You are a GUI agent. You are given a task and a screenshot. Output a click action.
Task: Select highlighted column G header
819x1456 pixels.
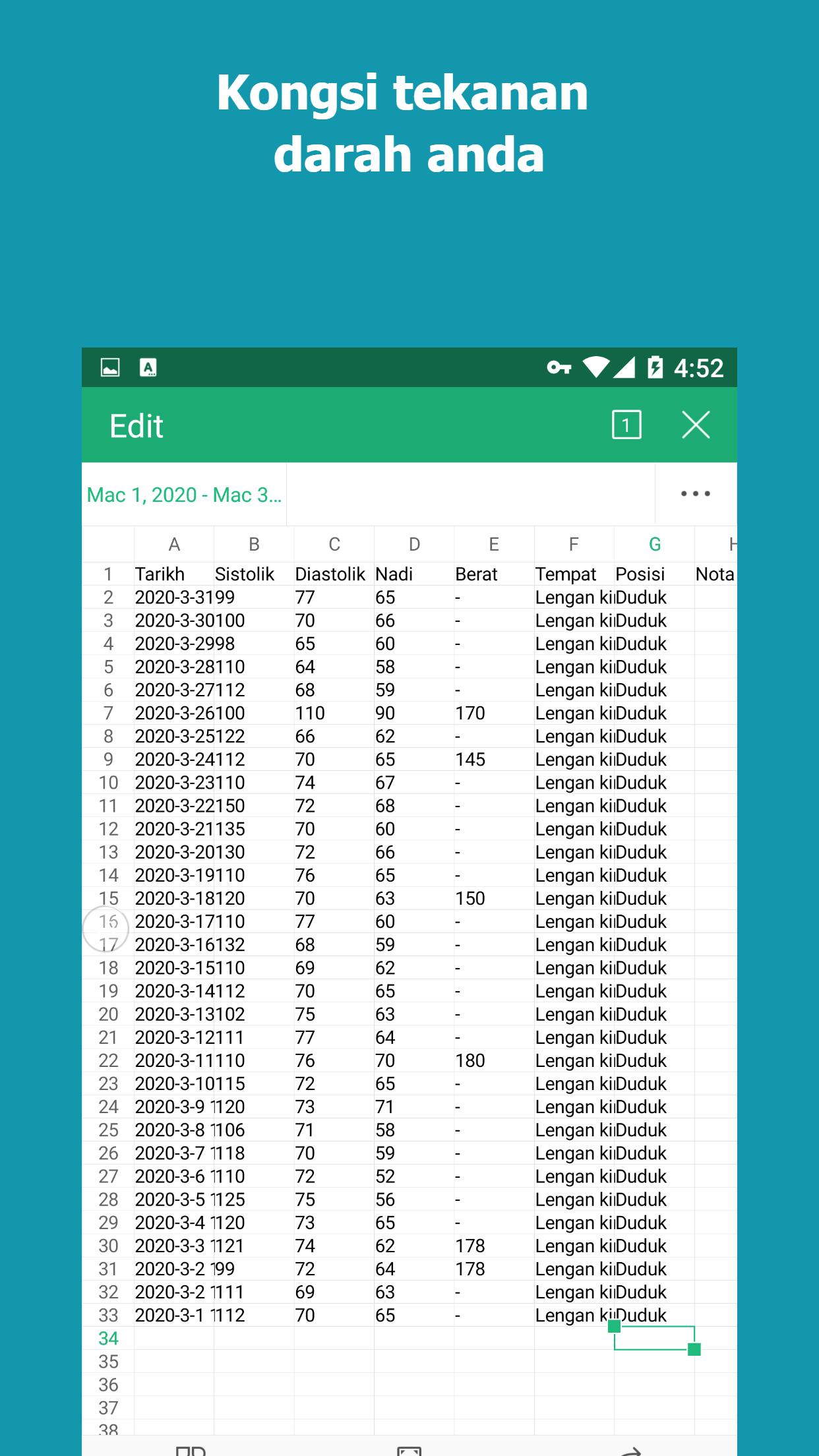coord(655,544)
